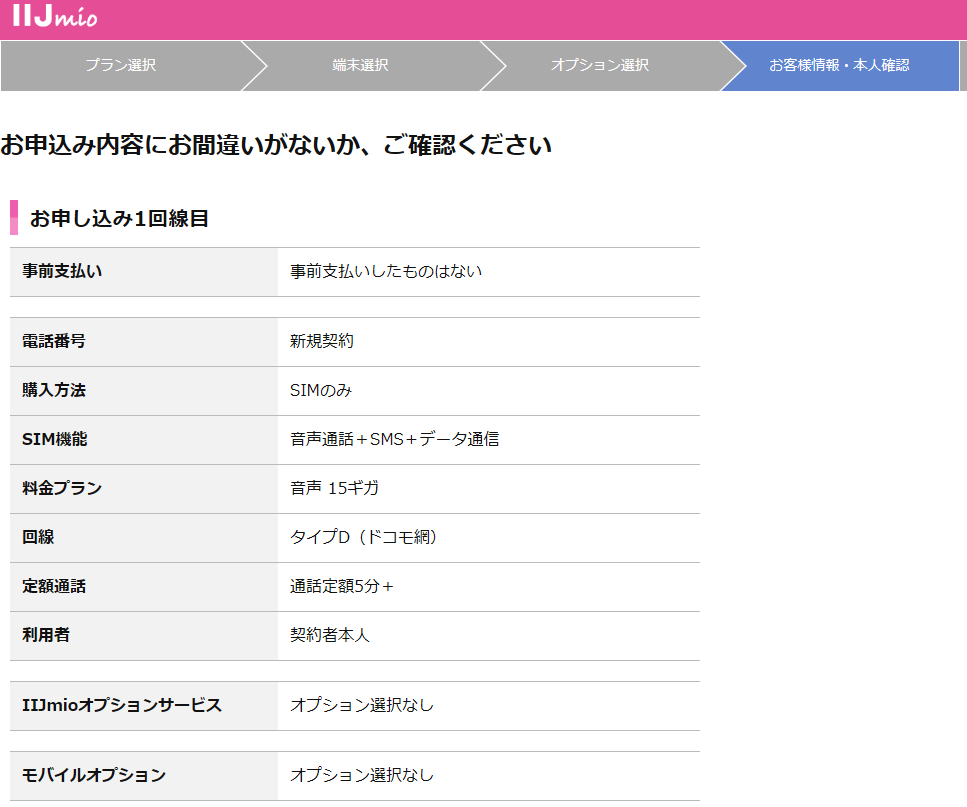Select the 端末選択 step
This screenshot has width=967, height=807.
pos(358,65)
